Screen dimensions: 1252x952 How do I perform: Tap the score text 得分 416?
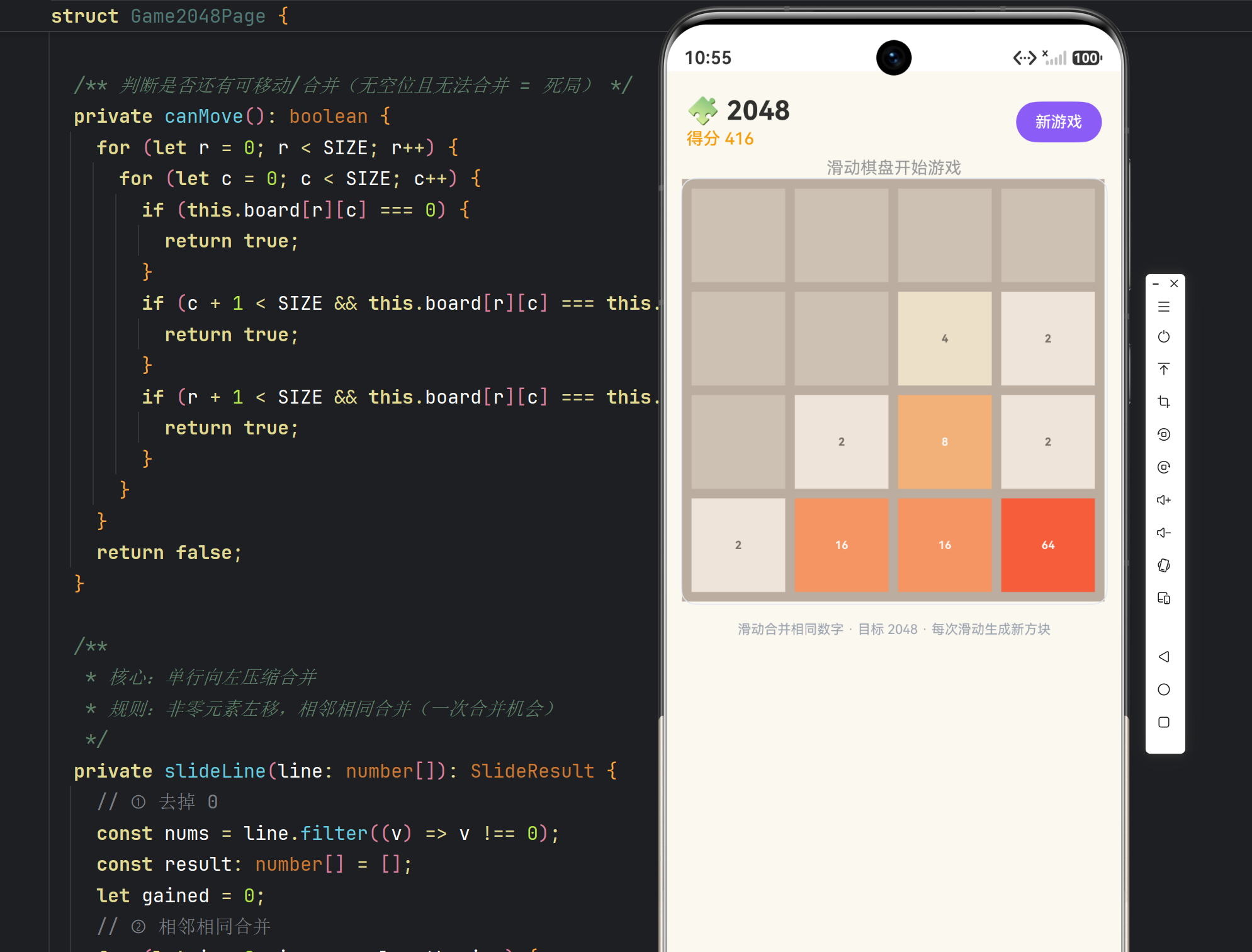coord(720,139)
